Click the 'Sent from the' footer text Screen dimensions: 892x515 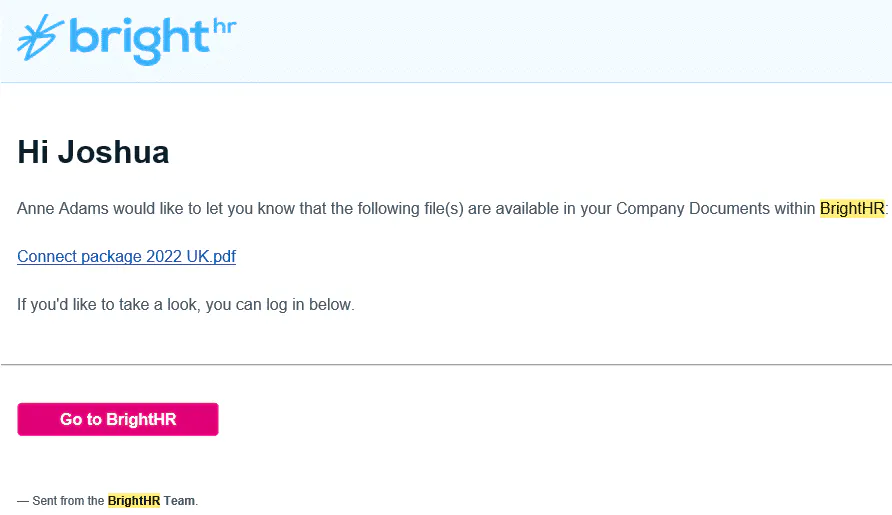click(x=66, y=500)
